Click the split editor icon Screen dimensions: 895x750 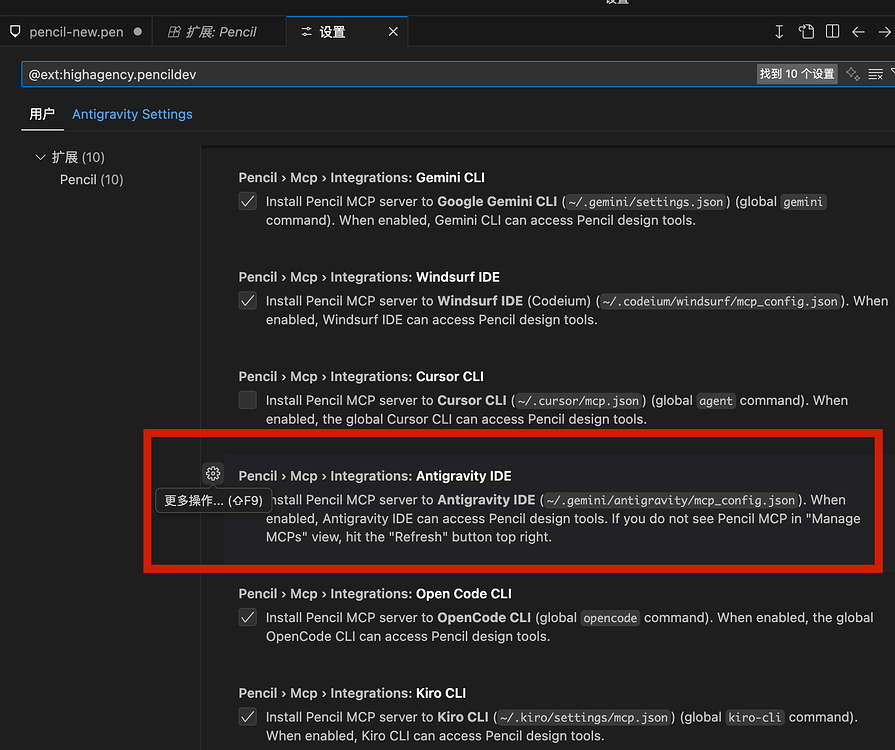(832, 31)
